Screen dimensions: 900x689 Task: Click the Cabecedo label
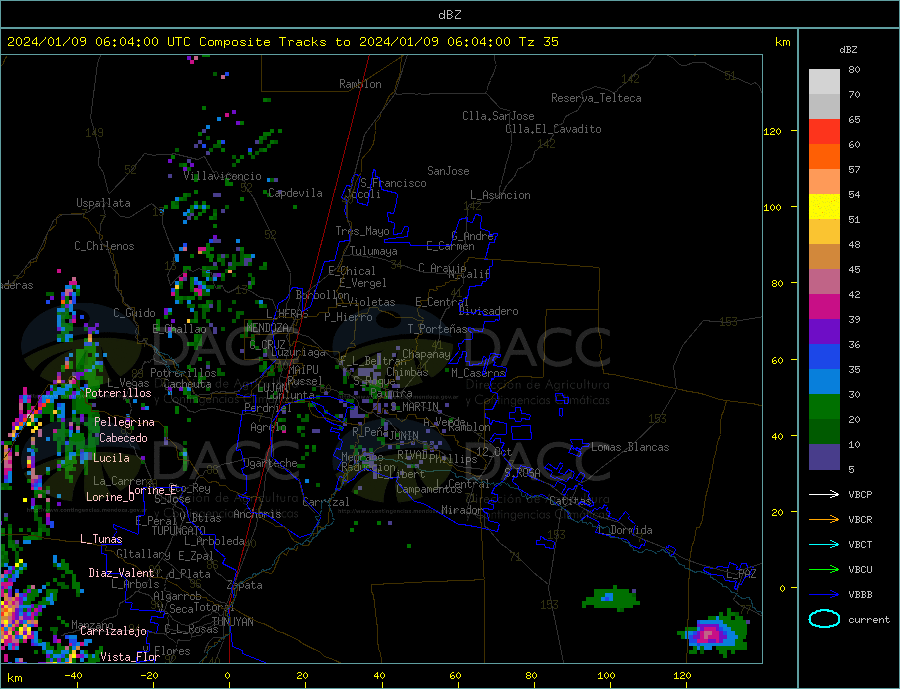pos(123,438)
